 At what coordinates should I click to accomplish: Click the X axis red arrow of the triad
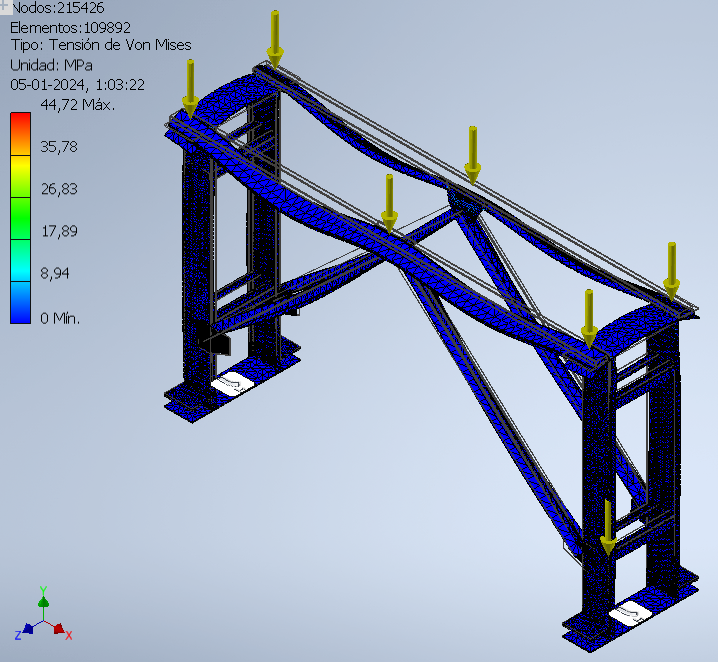point(59,629)
